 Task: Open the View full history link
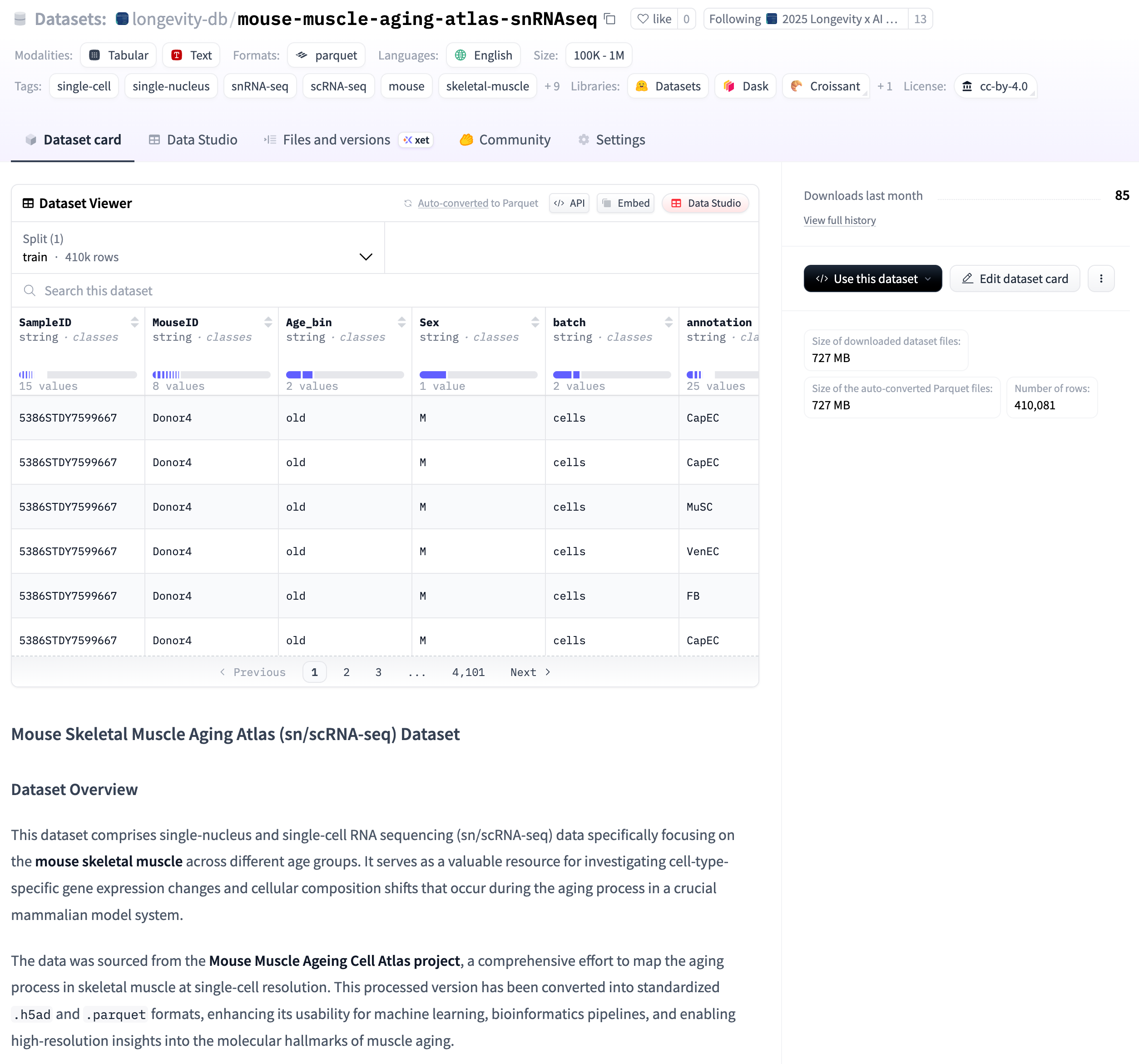click(839, 220)
